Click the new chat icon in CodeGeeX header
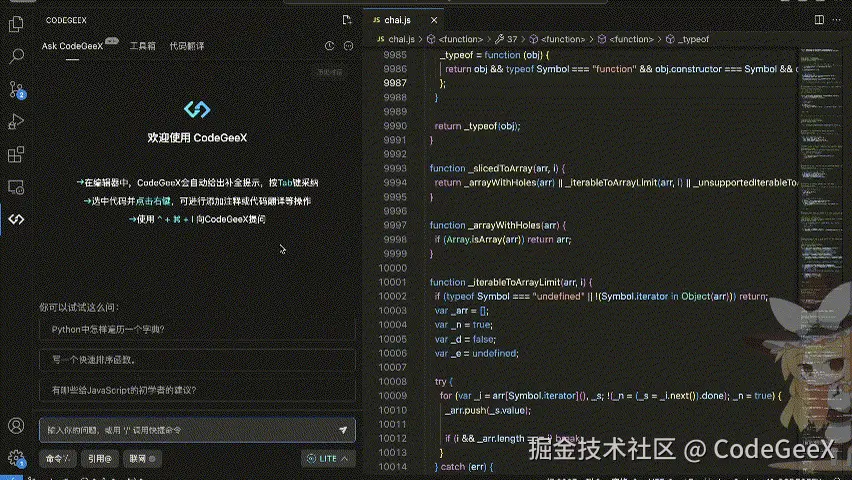Screen dimensions: 852x480 347,20
